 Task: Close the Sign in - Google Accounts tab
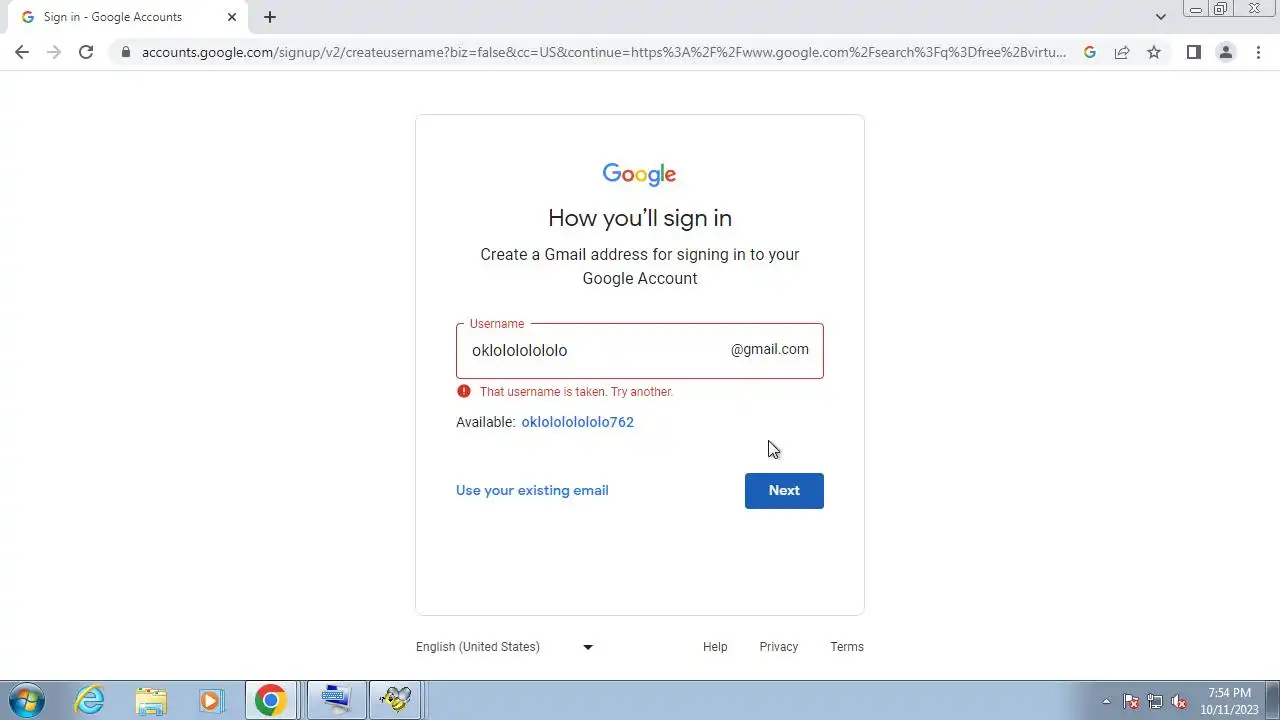(x=232, y=17)
